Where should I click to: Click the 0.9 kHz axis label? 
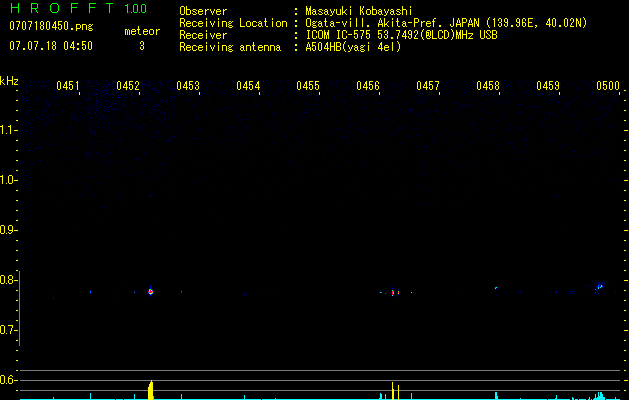(8, 230)
